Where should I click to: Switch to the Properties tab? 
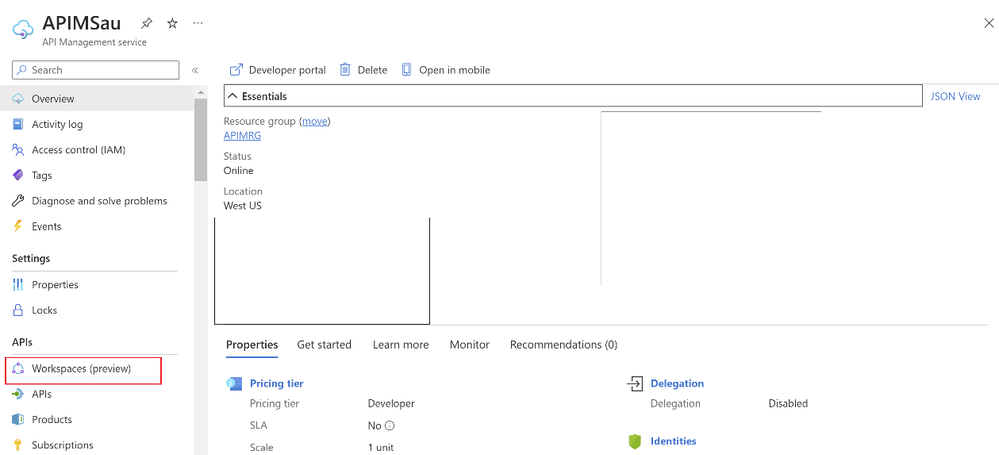coord(252,345)
